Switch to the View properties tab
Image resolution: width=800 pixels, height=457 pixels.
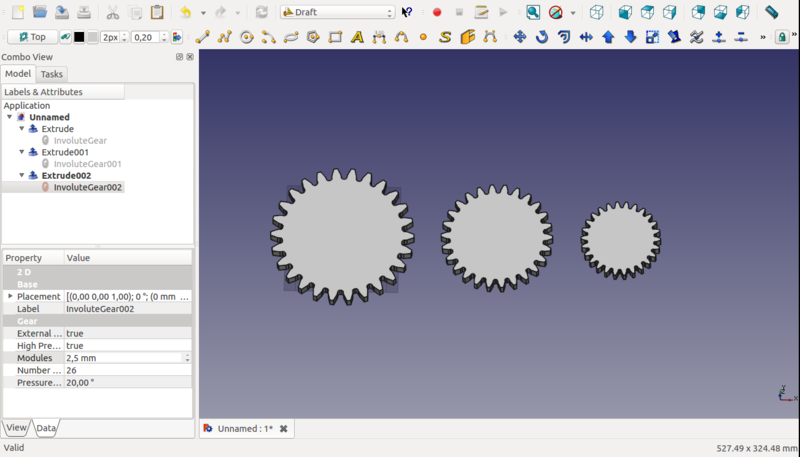[17, 427]
